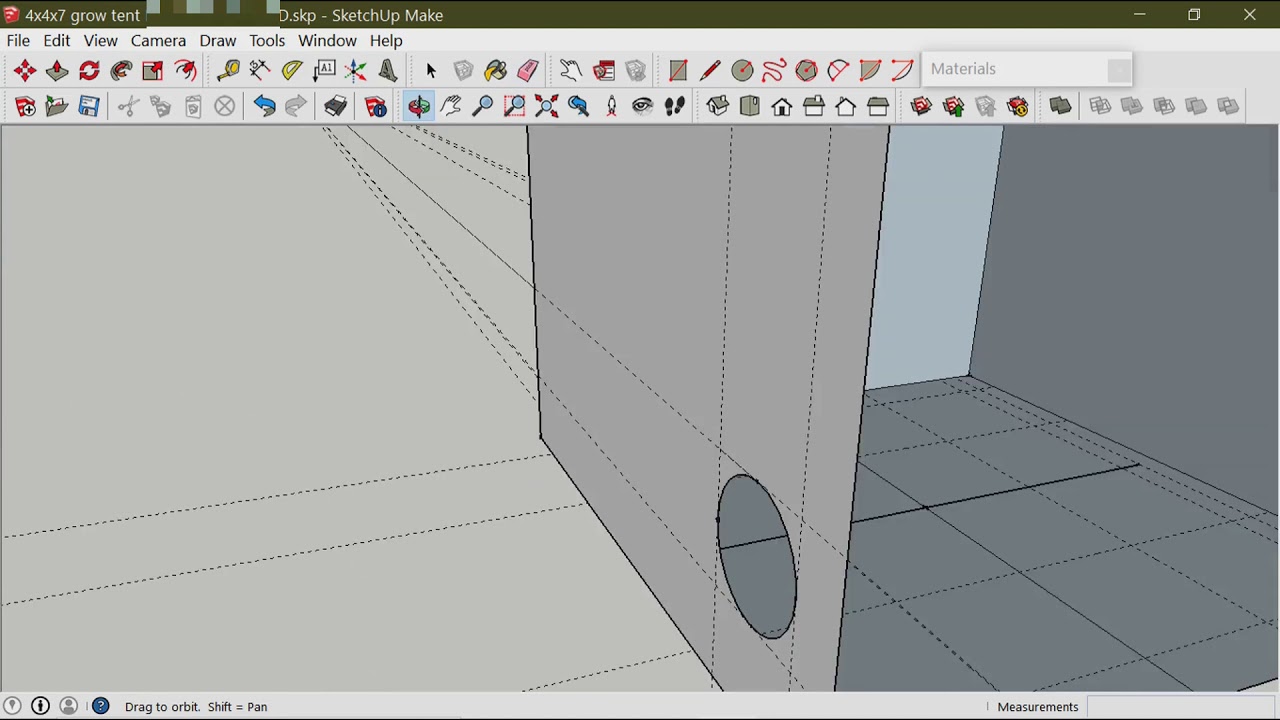The height and width of the screenshot is (720, 1280).
Task: Select the circular face on the wall
Action: (x=757, y=556)
